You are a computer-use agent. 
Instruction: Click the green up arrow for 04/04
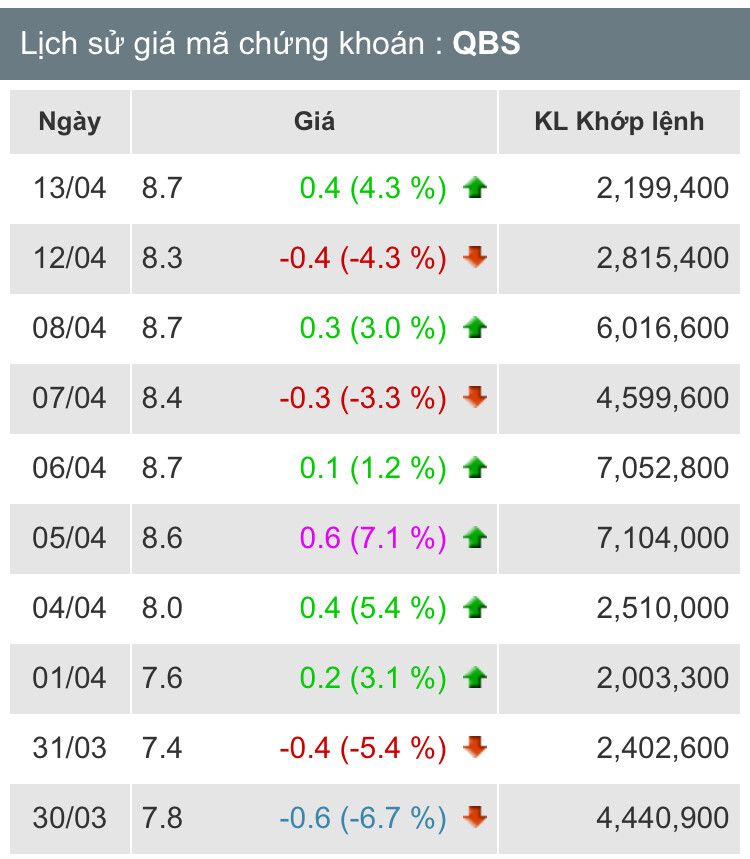(x=475, y=607)
